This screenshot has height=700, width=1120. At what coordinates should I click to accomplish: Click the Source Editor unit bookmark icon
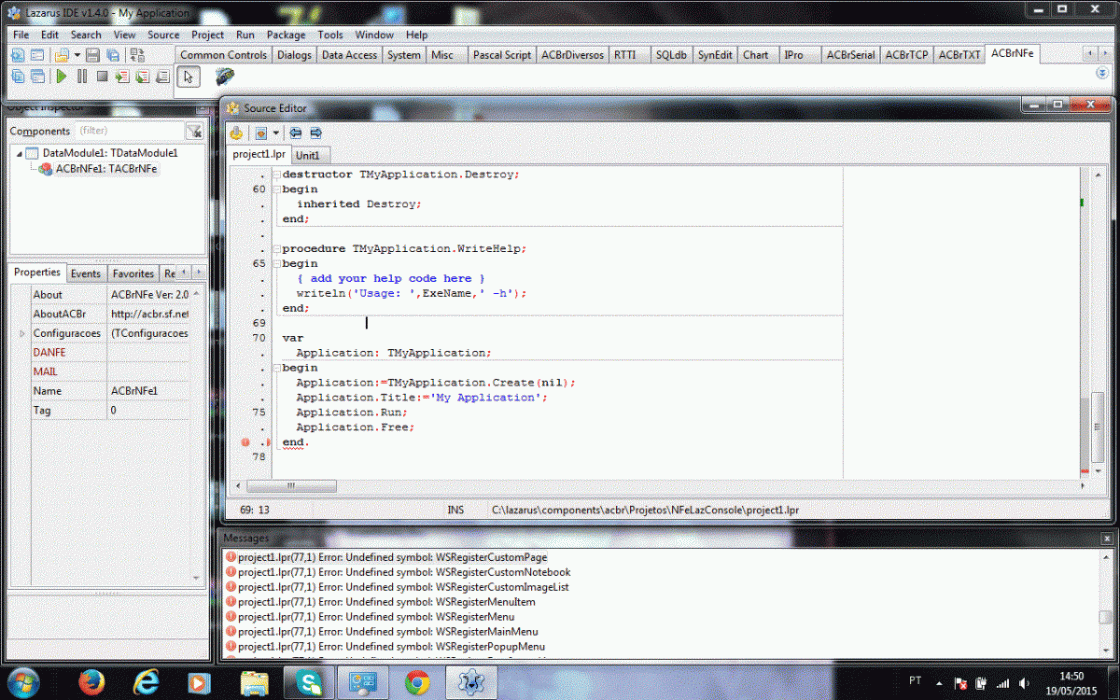(x=261, y=133)
